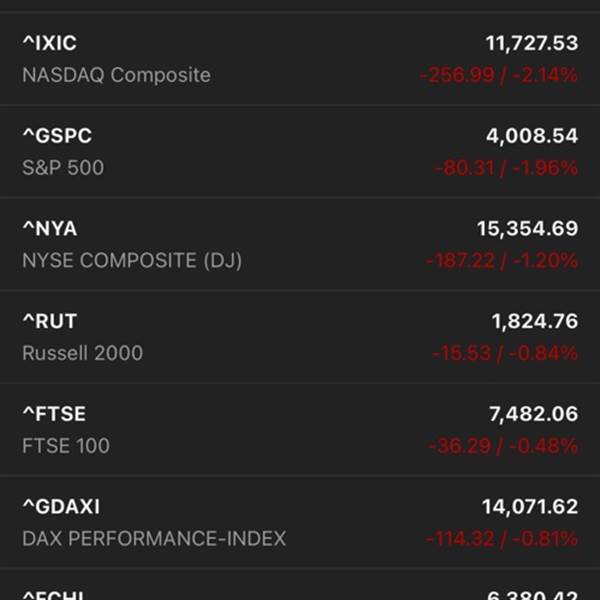Tap the -36.29 / -0.48% change value

(503, 446)
